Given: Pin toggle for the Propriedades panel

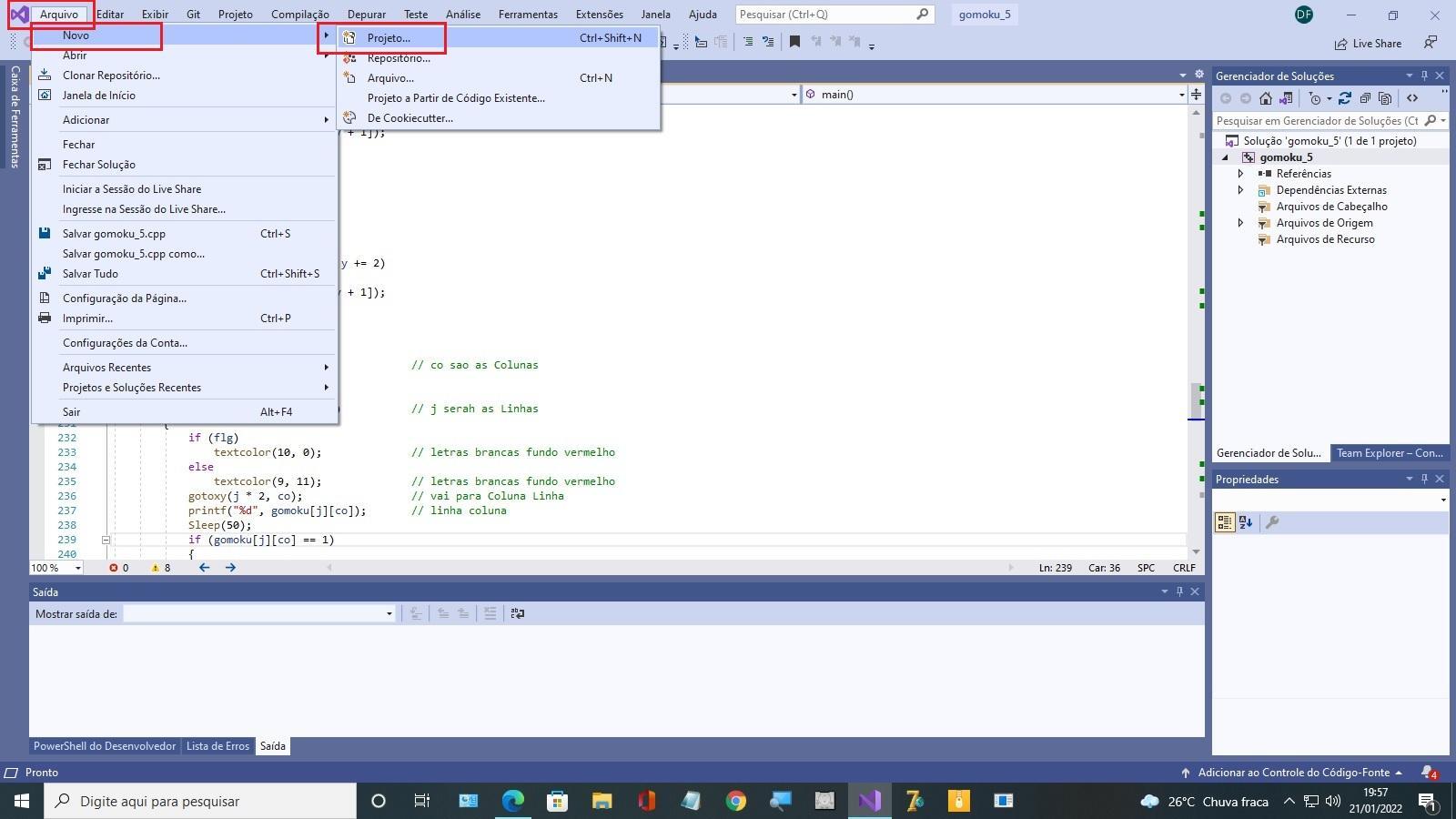Looking at the screenshot, I should tap(1424, 479).
